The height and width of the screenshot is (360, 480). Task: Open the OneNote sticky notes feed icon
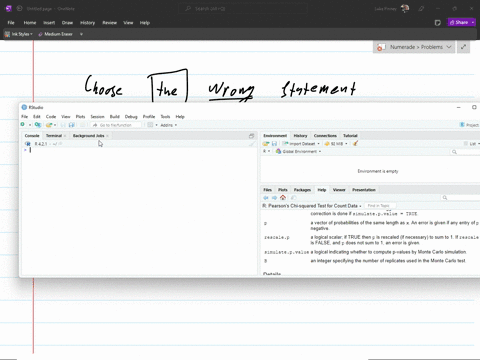[x=438, y=23]
